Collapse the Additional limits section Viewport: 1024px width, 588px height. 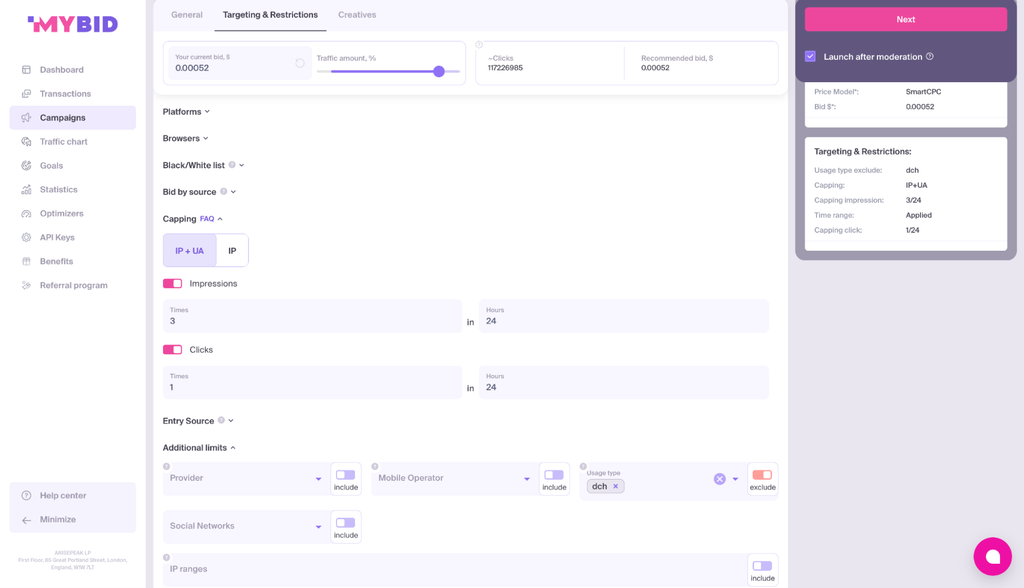point(199,448)
